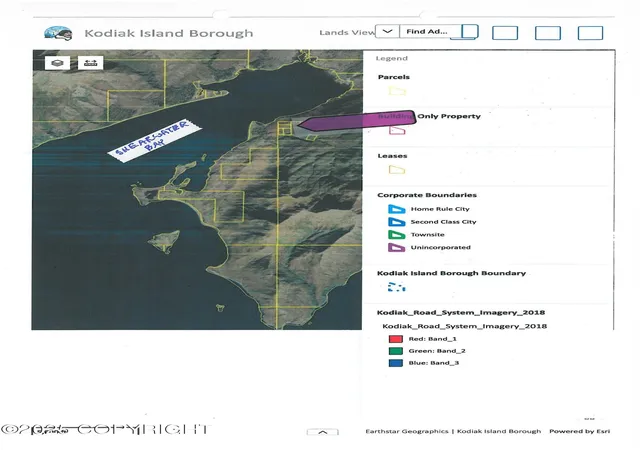Click the Shearwater Bay label on map
Screen dimensions: 640x450
point(154,140)
